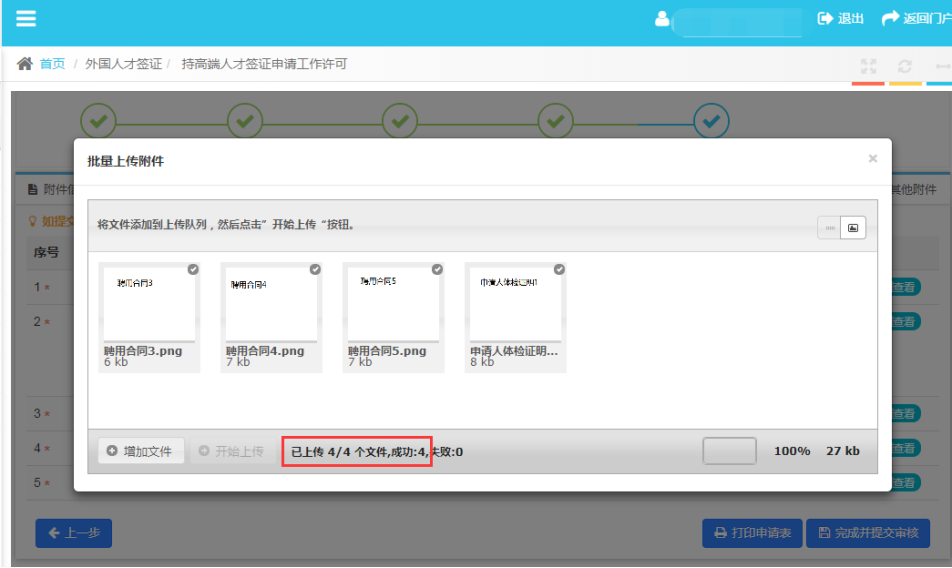952x568 pixels.
Task: Click the 开始上传 button
Action: 232,451
